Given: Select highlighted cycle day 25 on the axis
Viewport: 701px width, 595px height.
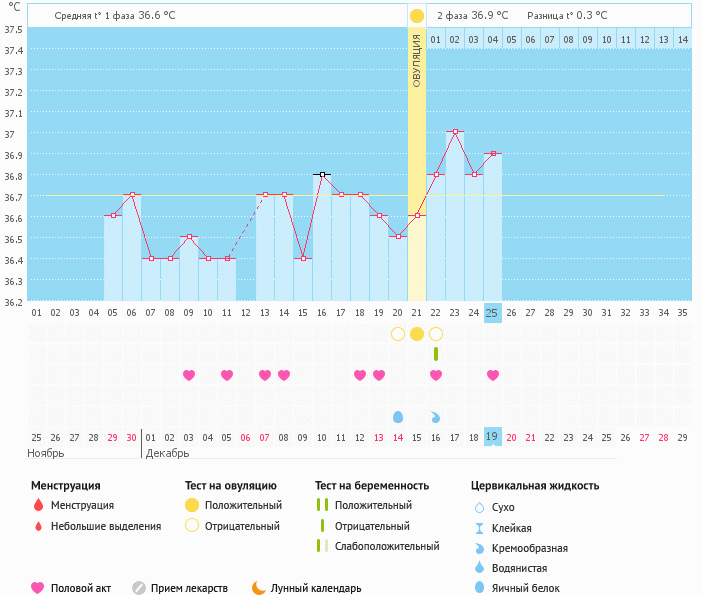Looking at the screenshot, I should click(x=492, y=313).
